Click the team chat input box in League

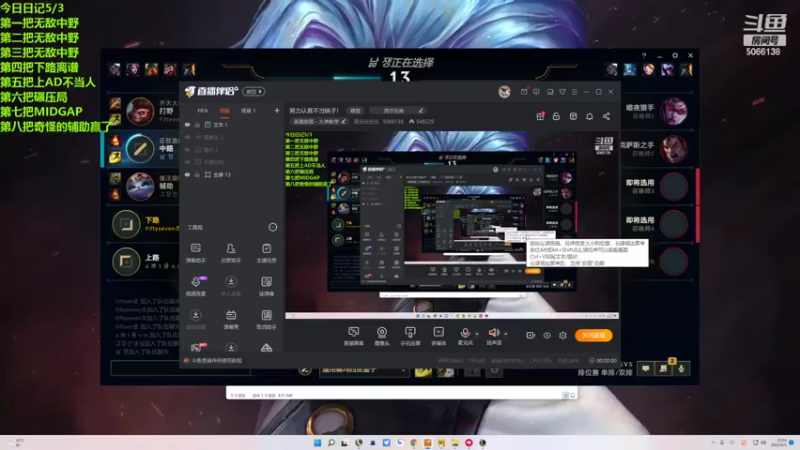pyautogui.click(x=180, y=368)
